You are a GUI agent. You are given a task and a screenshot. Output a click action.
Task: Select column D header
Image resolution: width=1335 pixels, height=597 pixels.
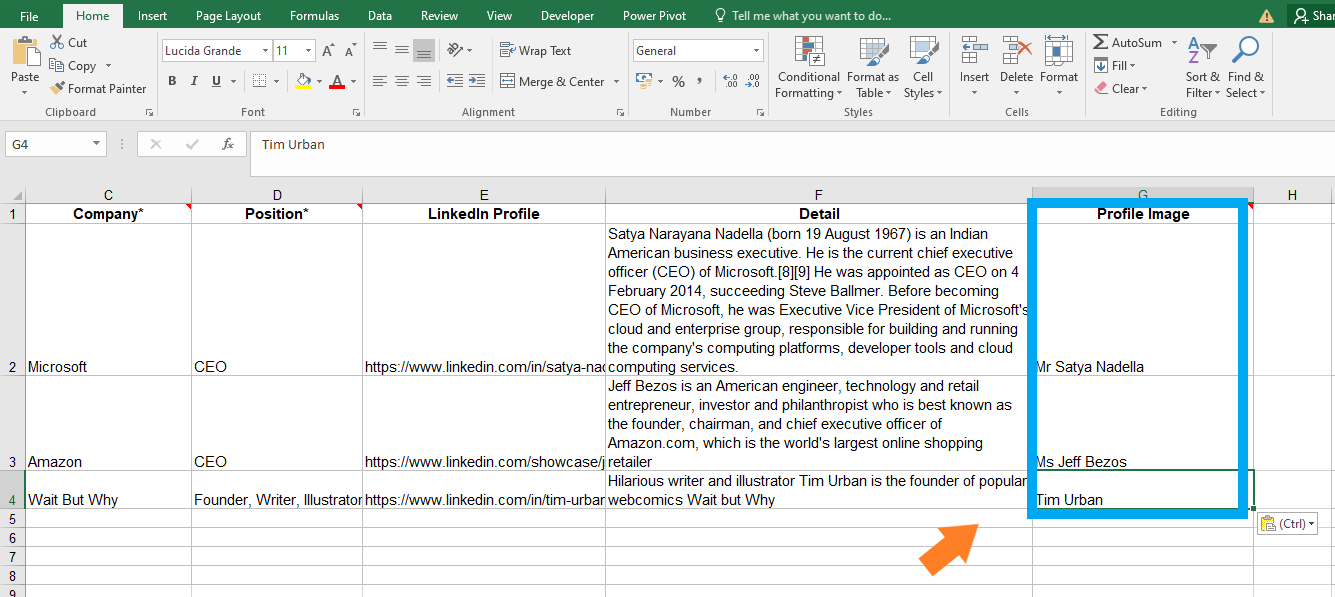pyautogui.click(x=277, y=195)
